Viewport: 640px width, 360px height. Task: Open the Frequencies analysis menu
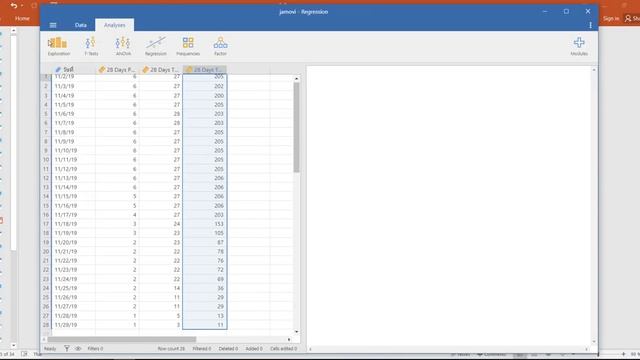tap(188, 46)
